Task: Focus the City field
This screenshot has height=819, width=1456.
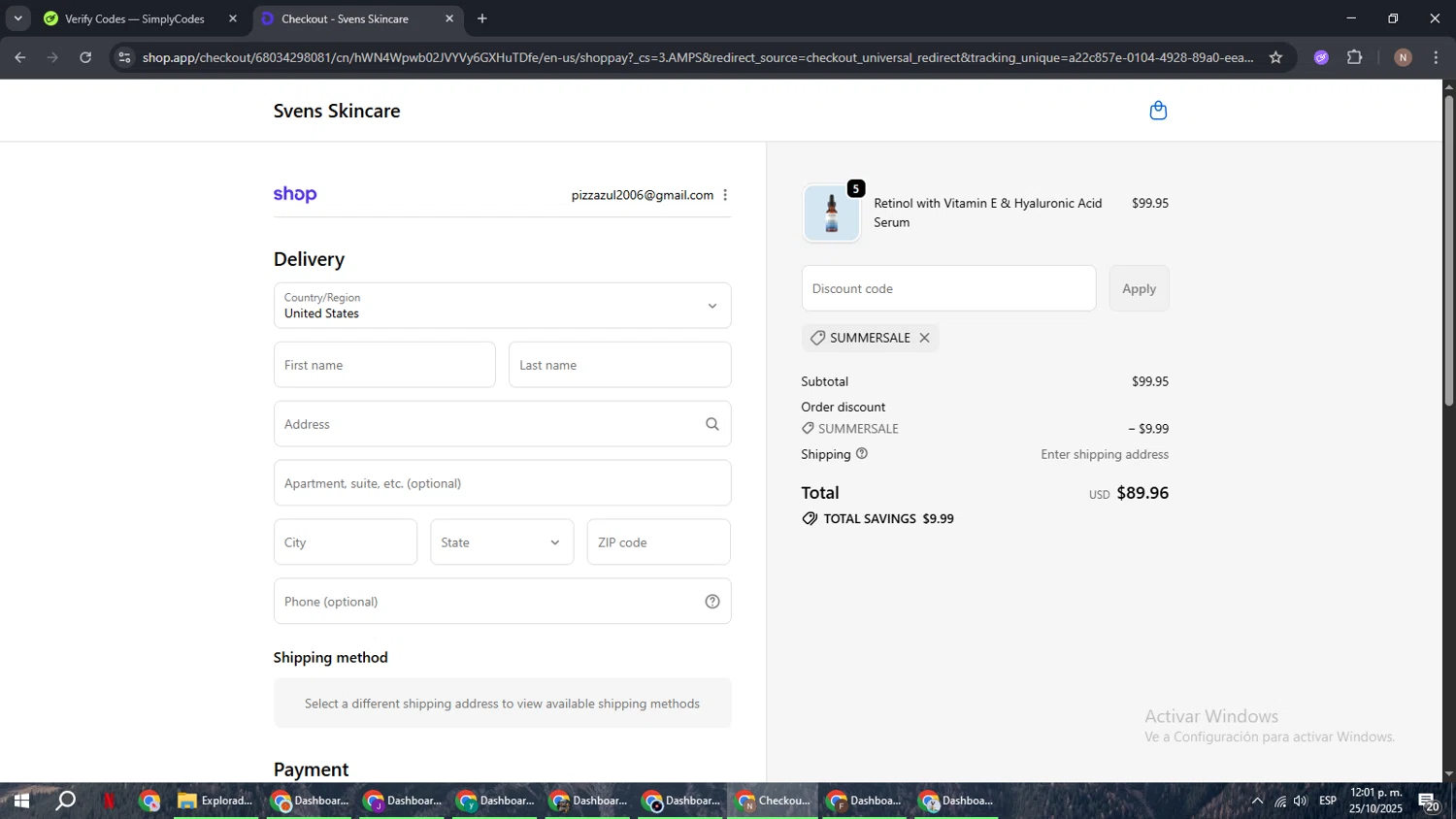Action: point(346,542)
